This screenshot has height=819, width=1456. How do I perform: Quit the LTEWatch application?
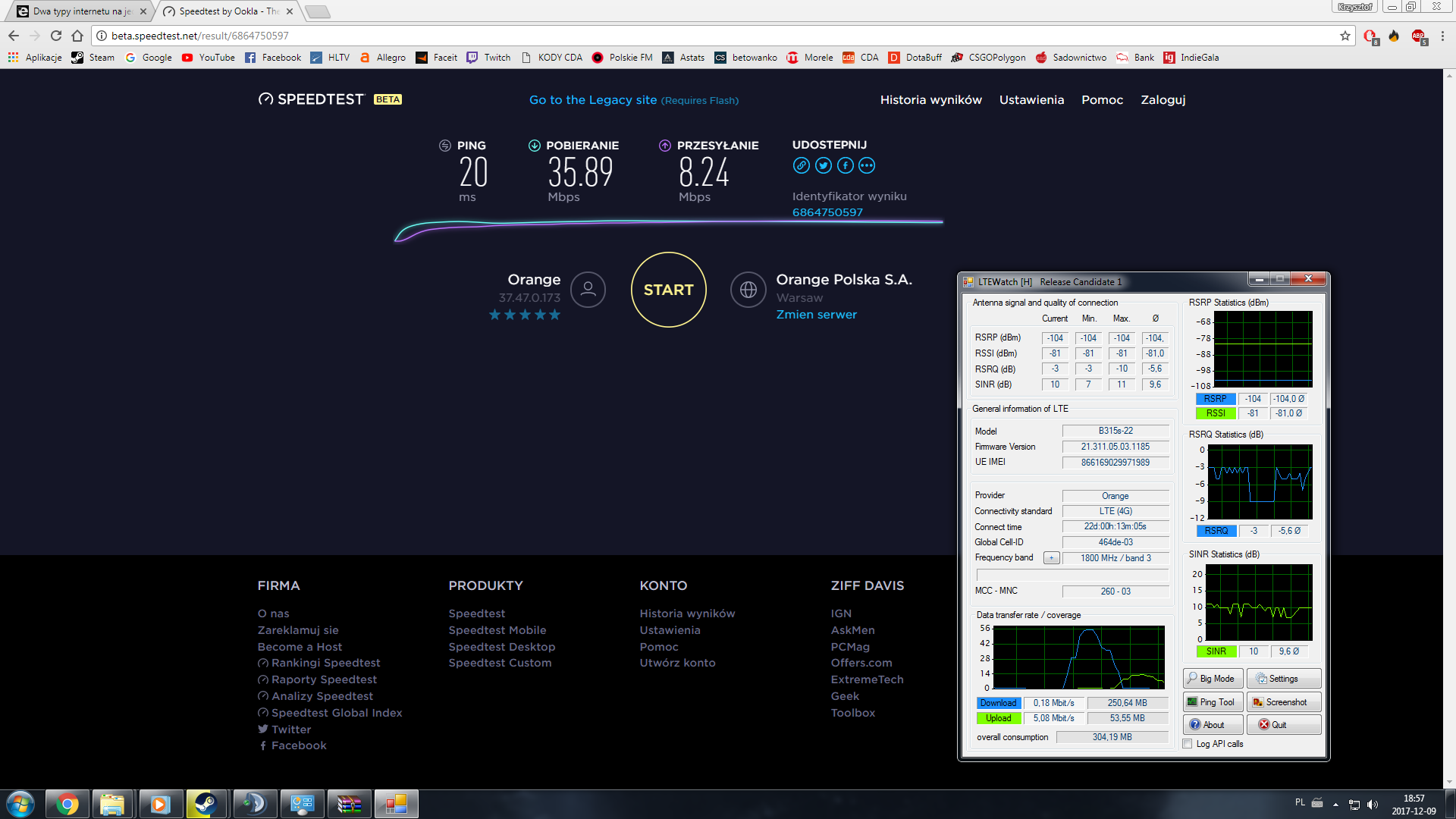[1284, 725]
